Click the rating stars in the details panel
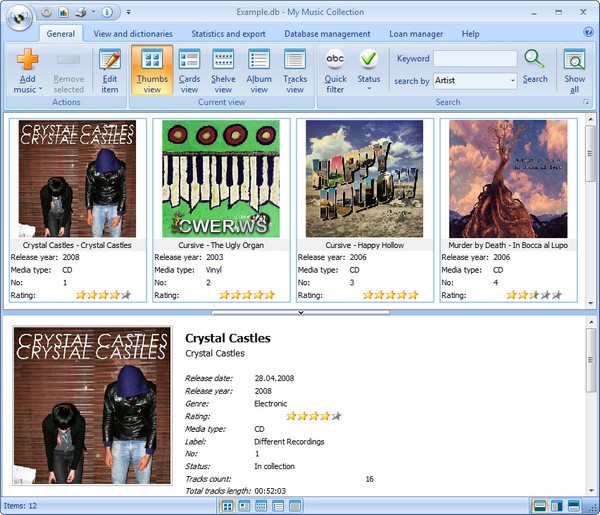This screenshot has width=600, height=515. [x=314, y=416]
